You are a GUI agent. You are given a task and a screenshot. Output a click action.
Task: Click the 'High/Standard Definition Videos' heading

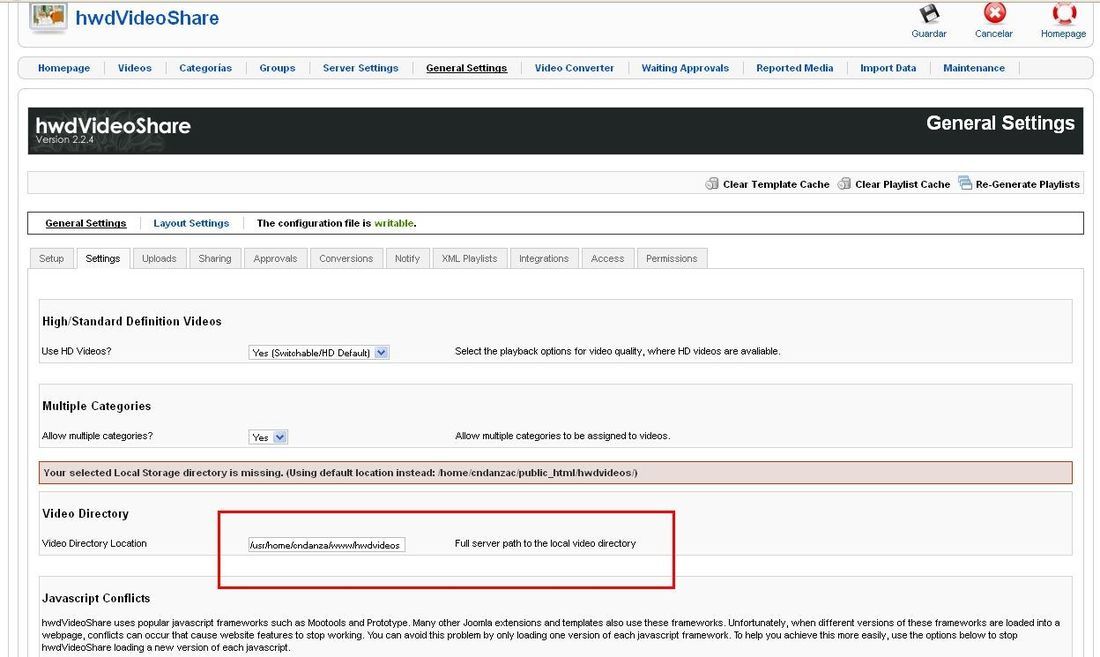pos(132,321)
